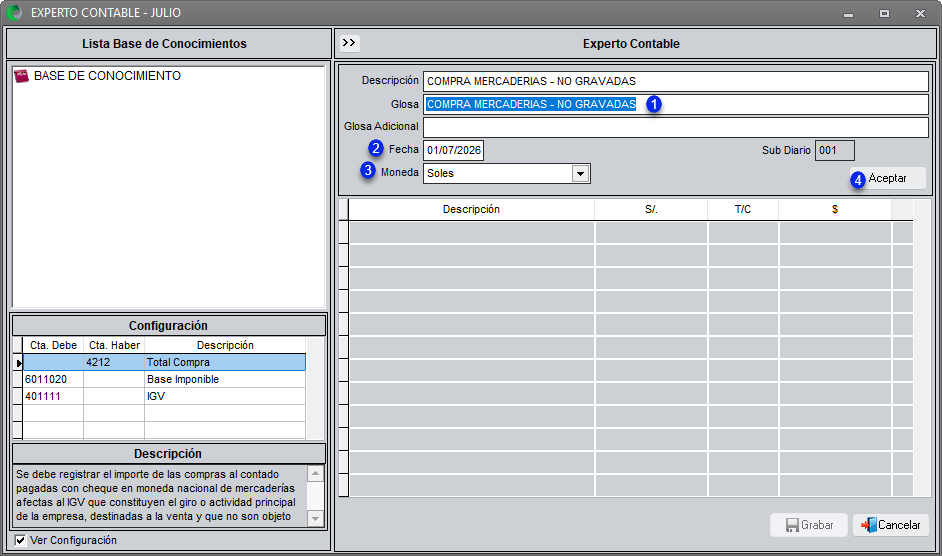This screenshot has height=556, width=942.
Task: Toggle the Ver Configuración checkbox
Action: pos(20,540)
